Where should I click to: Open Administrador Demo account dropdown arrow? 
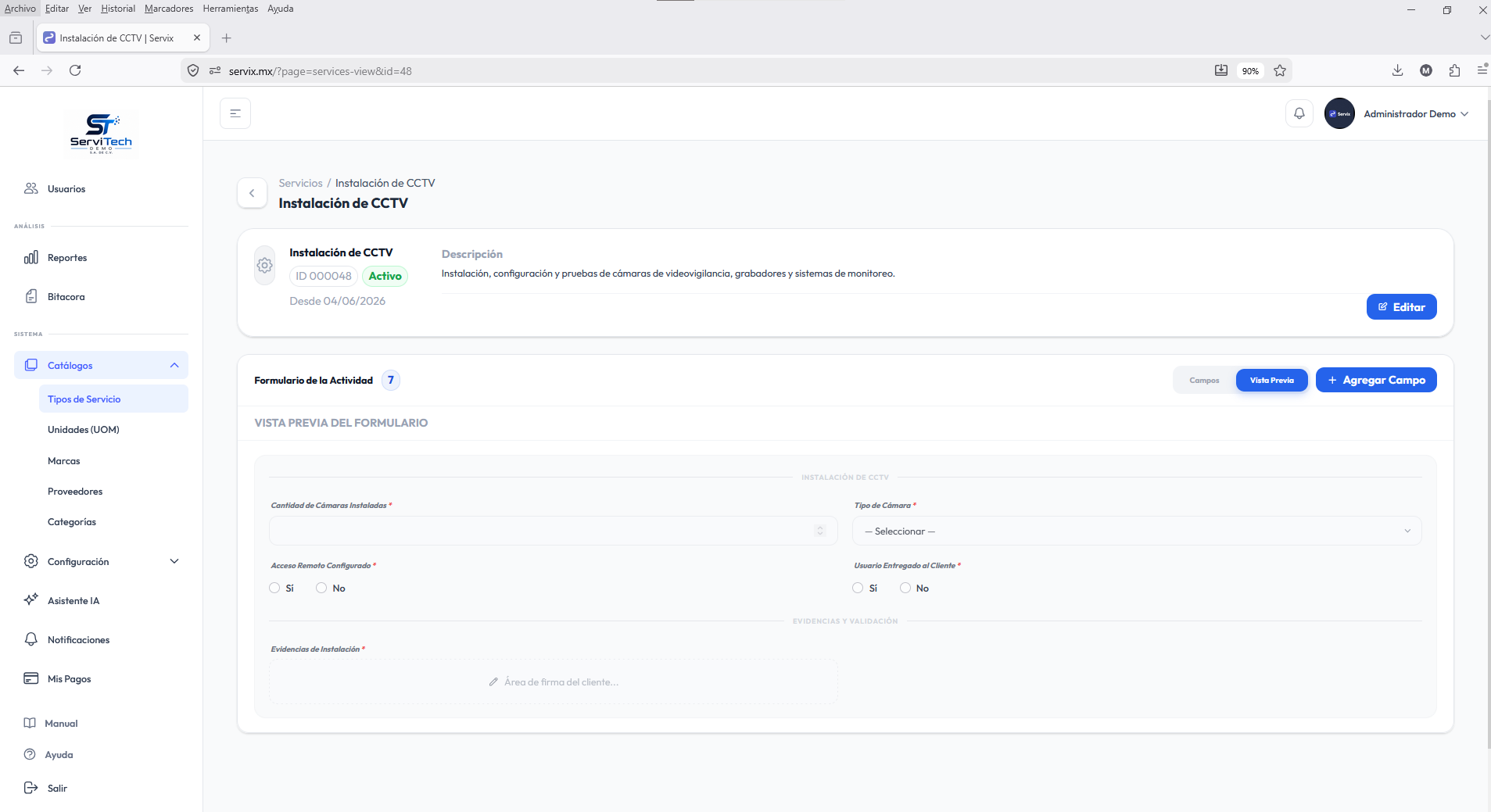pos(1464,113)
